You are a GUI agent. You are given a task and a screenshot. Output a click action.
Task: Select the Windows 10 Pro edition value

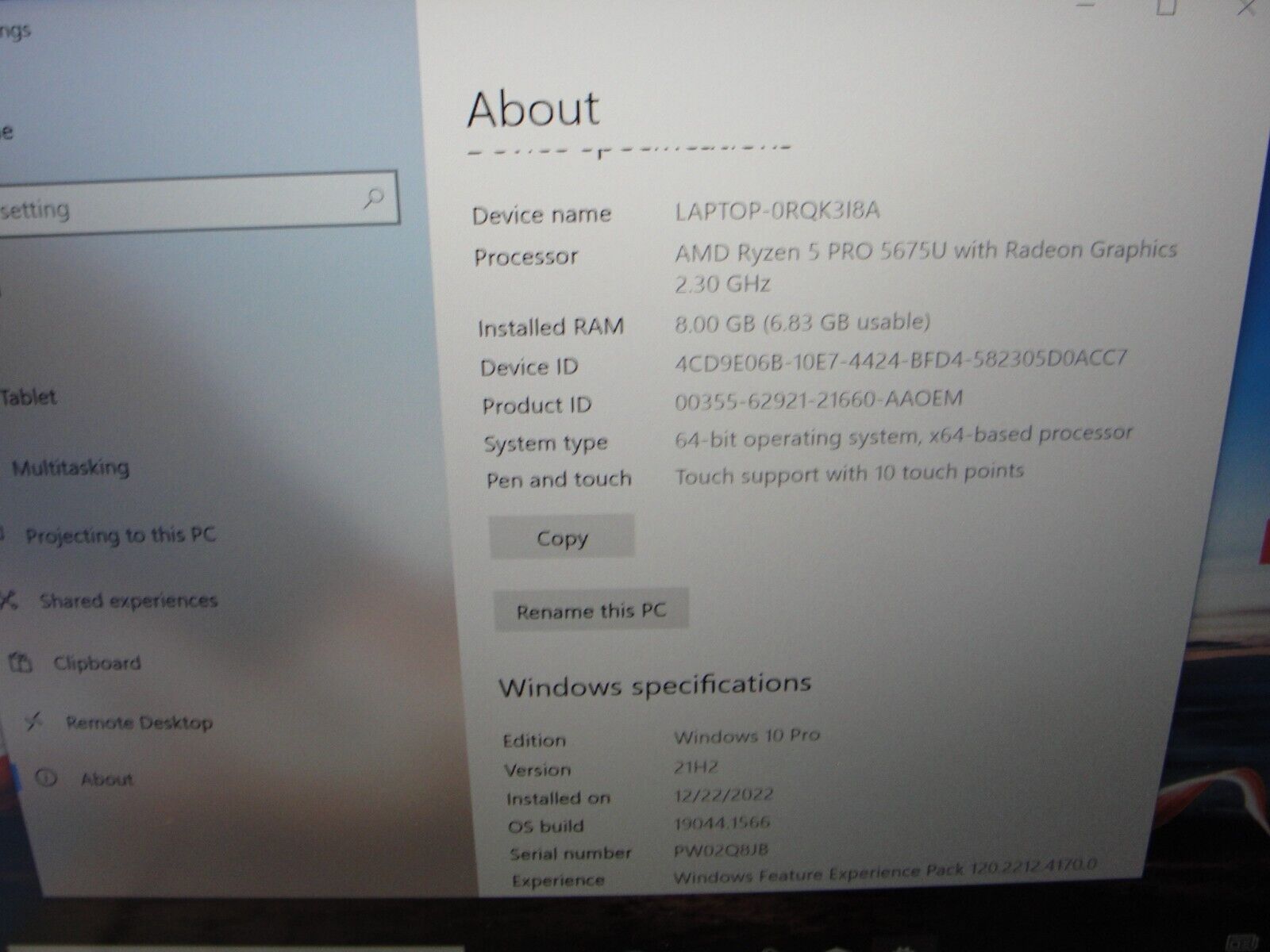point(747,736)
